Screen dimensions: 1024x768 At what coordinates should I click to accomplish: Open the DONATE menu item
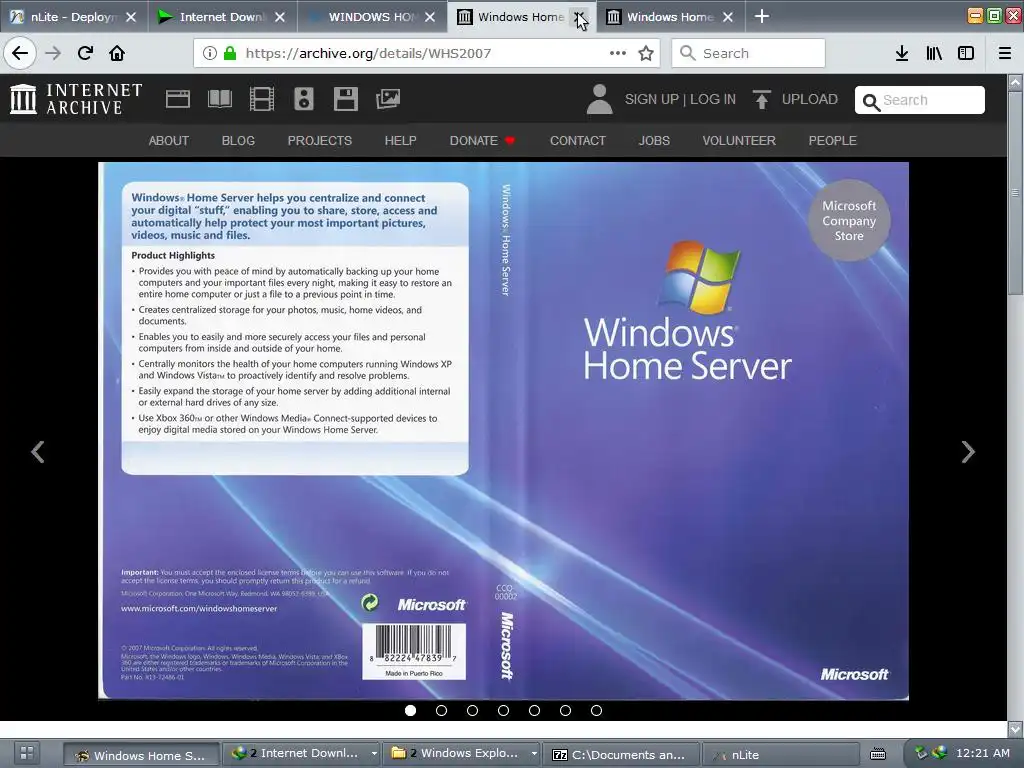[x=482, y=140]
